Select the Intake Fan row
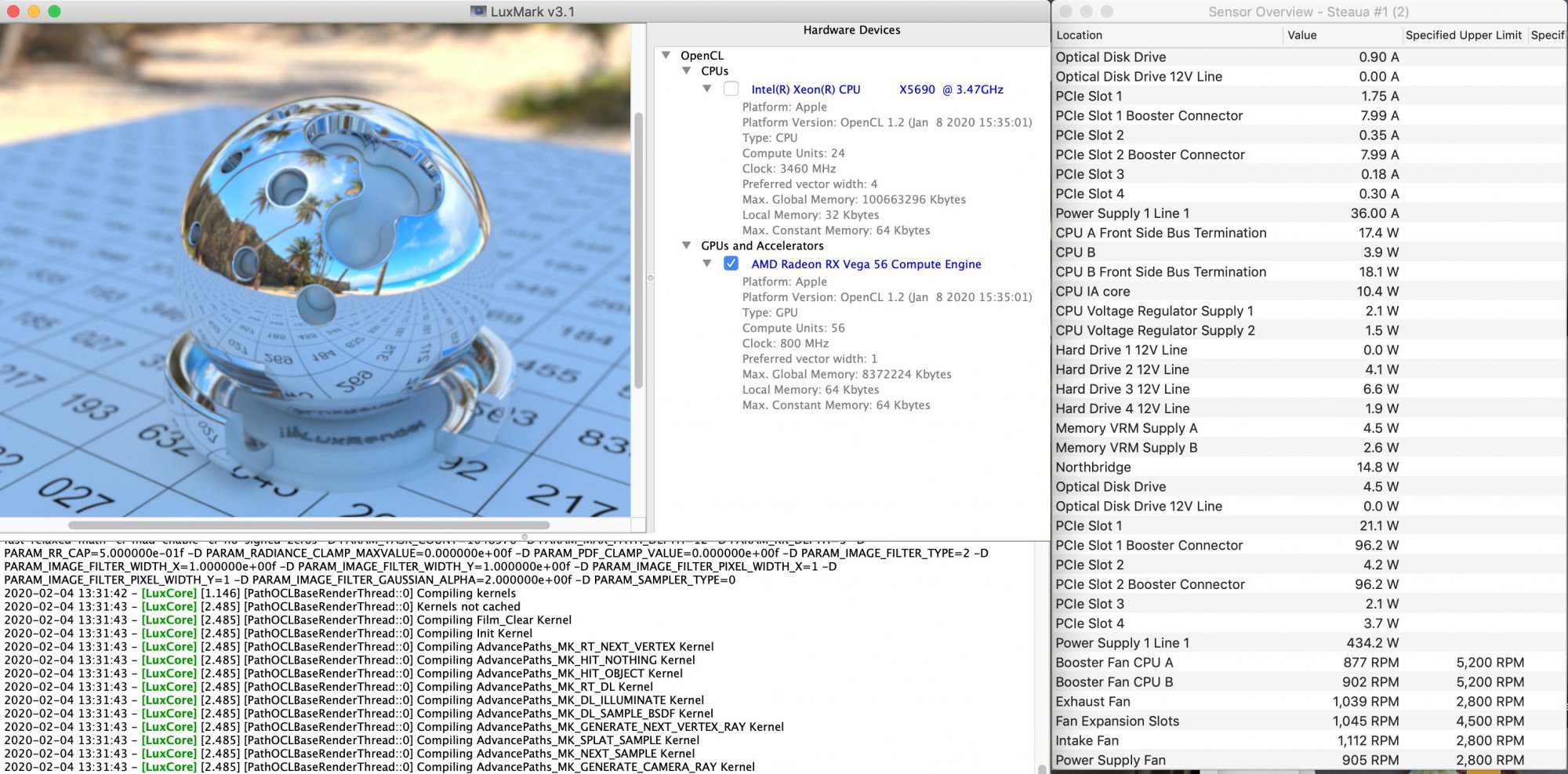 1308,741
